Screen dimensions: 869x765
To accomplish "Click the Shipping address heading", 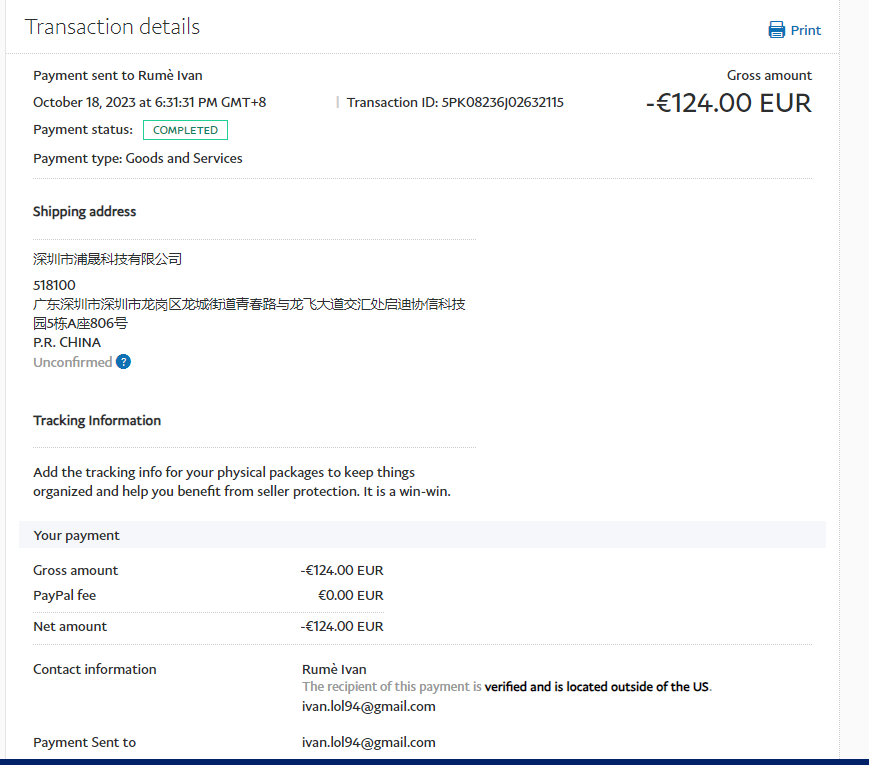I will 84,211.
